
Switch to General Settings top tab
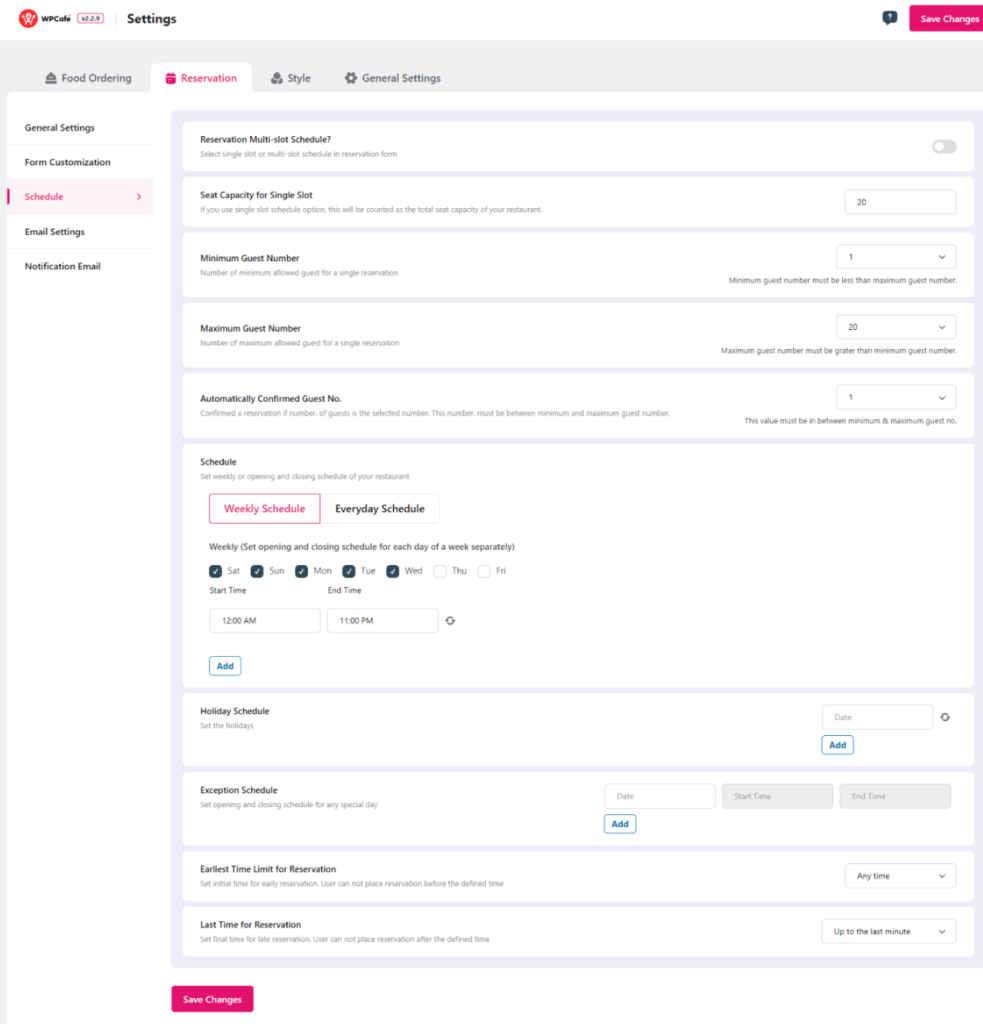pyautogui.click(x=393, y=78)
